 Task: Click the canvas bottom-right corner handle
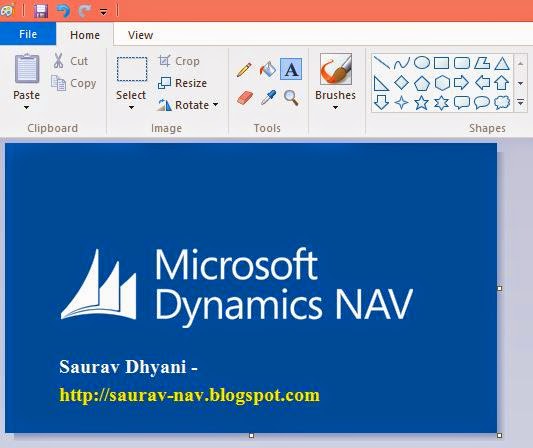coord(500,435)
